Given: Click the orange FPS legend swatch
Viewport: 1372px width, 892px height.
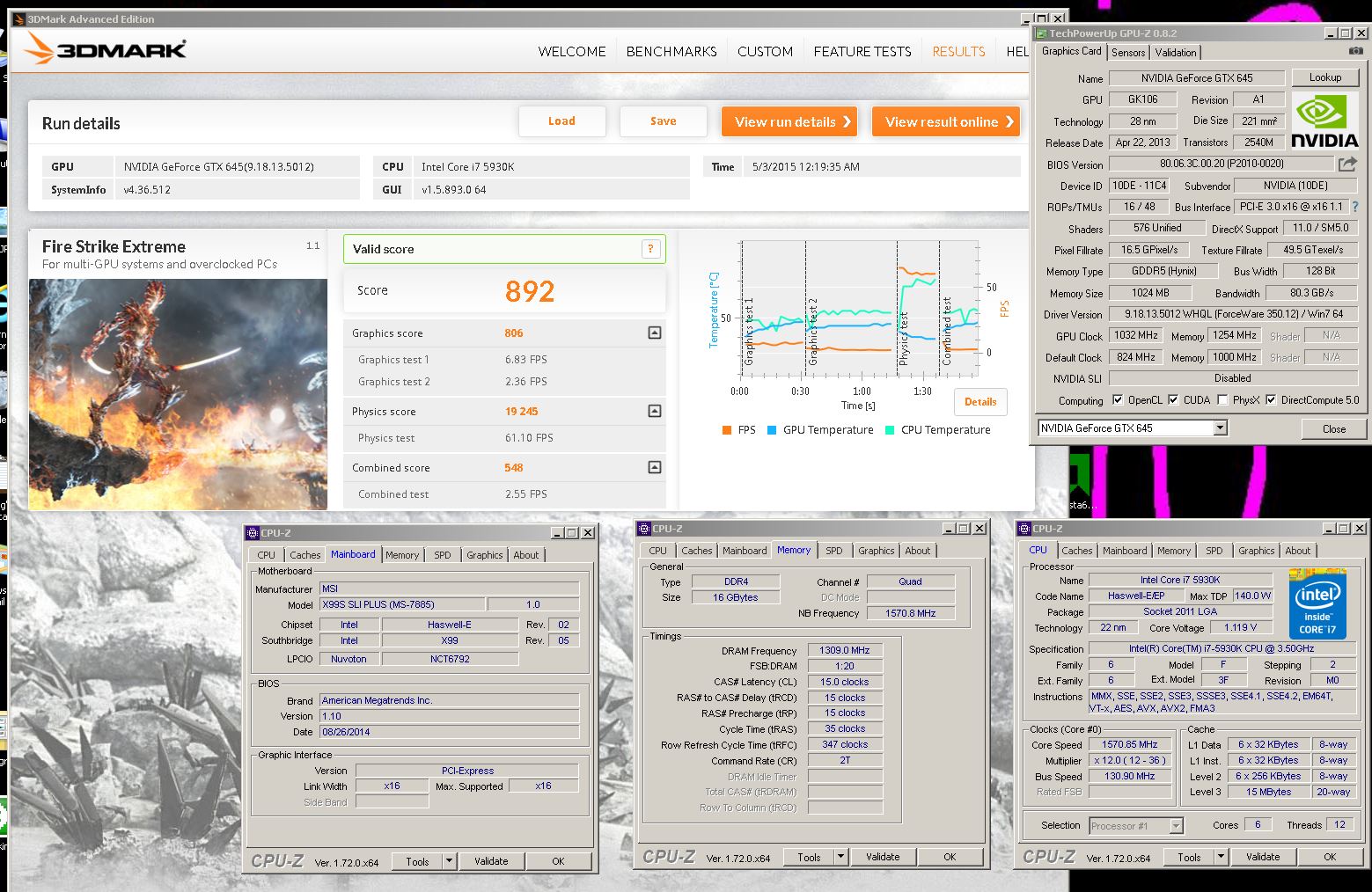Looking at the screenshot, I should (x=727, y=430).
